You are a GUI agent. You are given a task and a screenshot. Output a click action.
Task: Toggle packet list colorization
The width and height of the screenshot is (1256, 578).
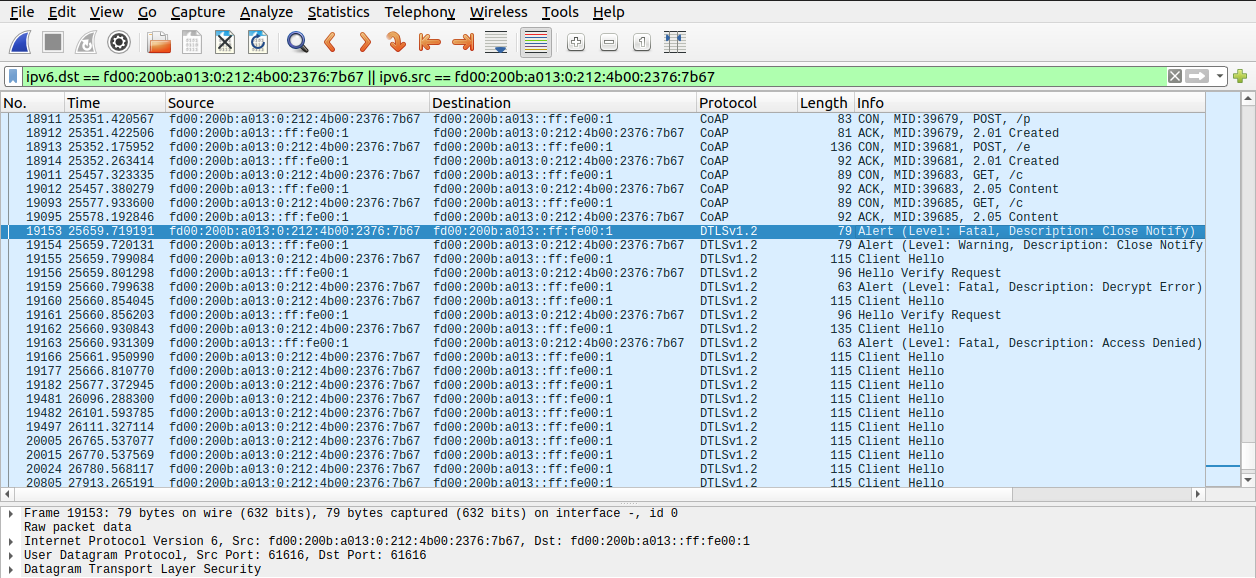(535, 42)
